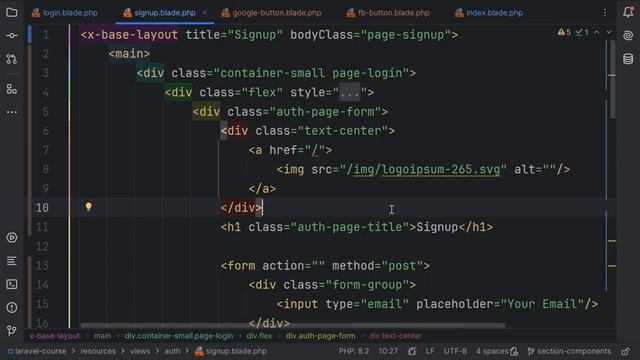Click the Signup heading text on line 11

437,227
